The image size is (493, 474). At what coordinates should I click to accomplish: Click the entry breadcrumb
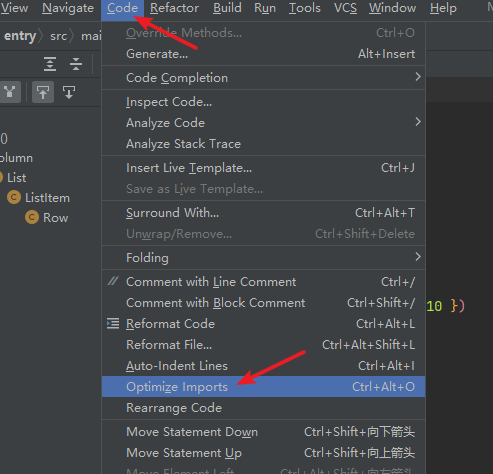pos(20,36)
